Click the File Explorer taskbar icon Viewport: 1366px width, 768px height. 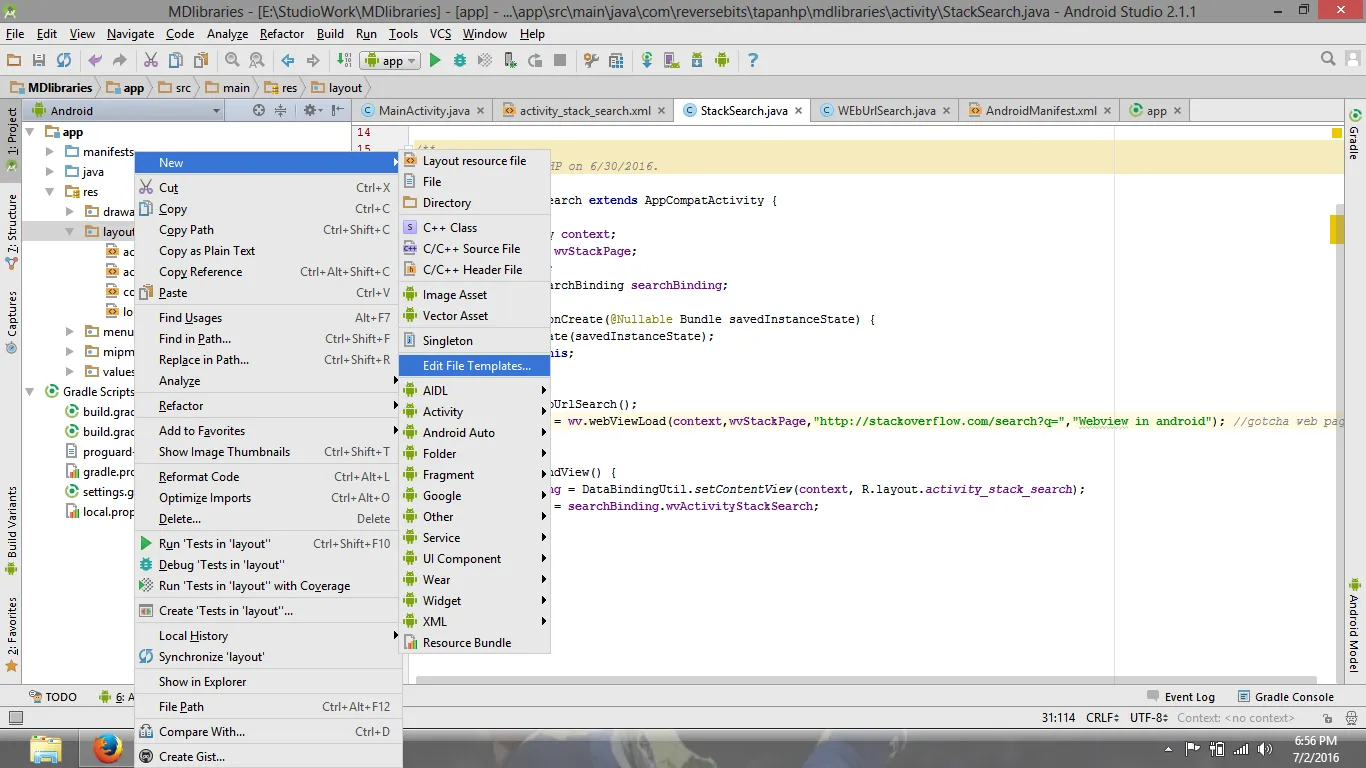click(x=47, y=748)
